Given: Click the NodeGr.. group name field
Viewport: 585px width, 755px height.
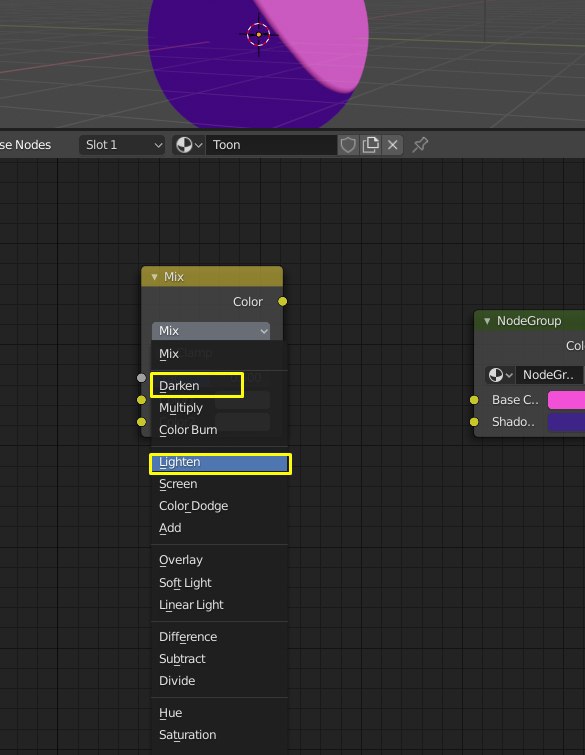Looking at the screenshot, I should pos(550,375).
